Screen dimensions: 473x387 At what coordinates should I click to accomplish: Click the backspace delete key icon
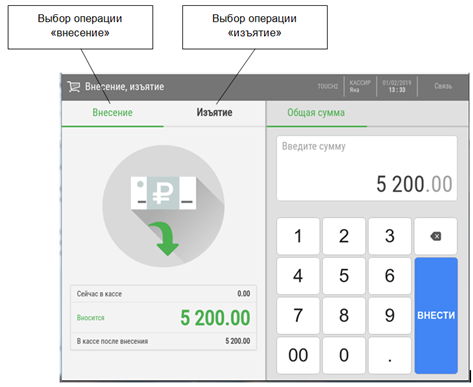pyautogui.click(x=435, y=236)
